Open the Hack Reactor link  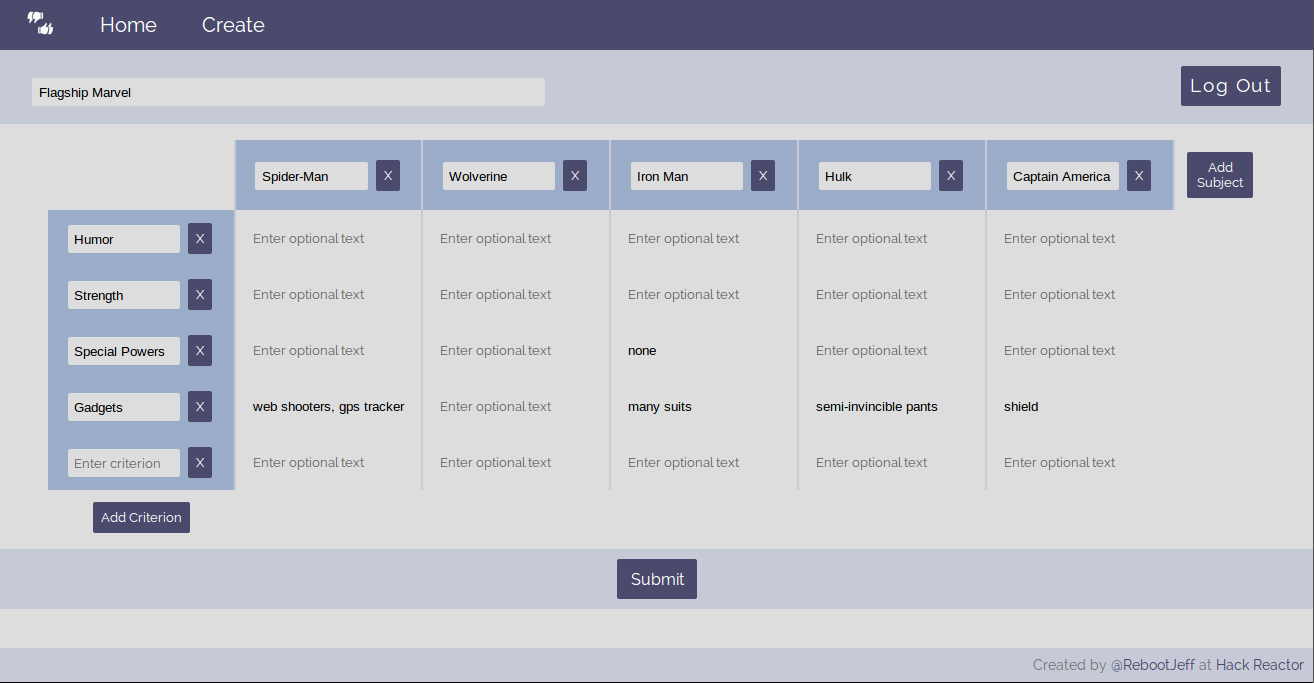[1260, 665]
